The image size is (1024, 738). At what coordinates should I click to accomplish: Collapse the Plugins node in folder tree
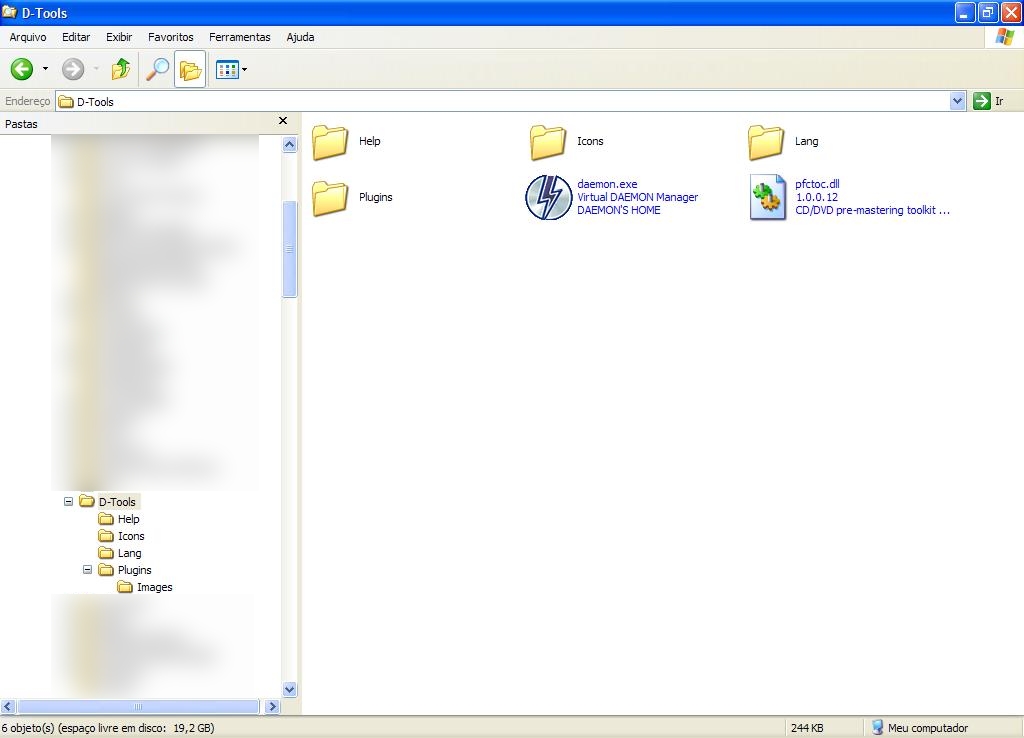tap(88, 570)
